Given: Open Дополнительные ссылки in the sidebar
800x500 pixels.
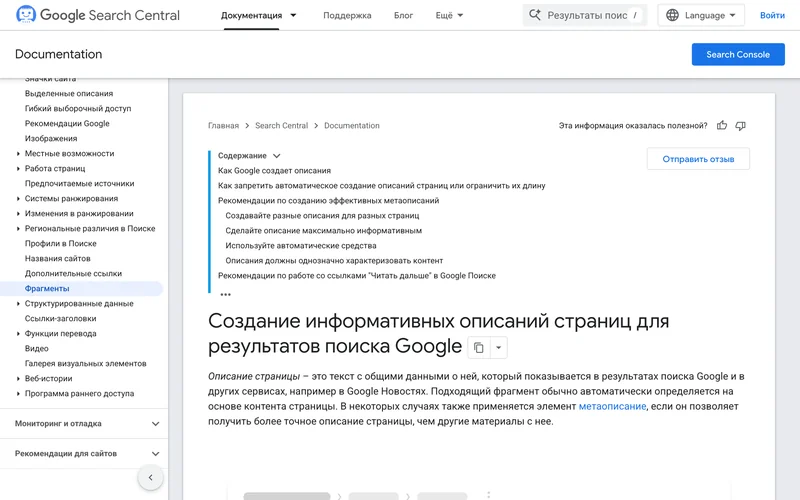Looking at the screenshot, I should pyautogui.click(x=73, y=273).
